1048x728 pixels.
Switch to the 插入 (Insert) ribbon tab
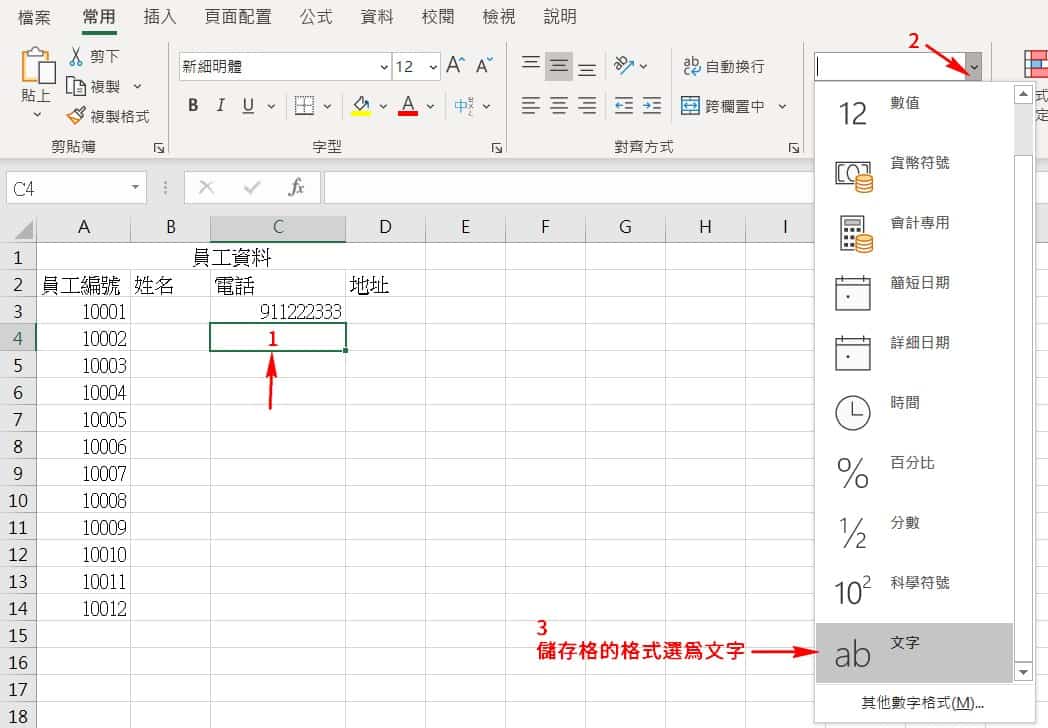tap(160, 17)
